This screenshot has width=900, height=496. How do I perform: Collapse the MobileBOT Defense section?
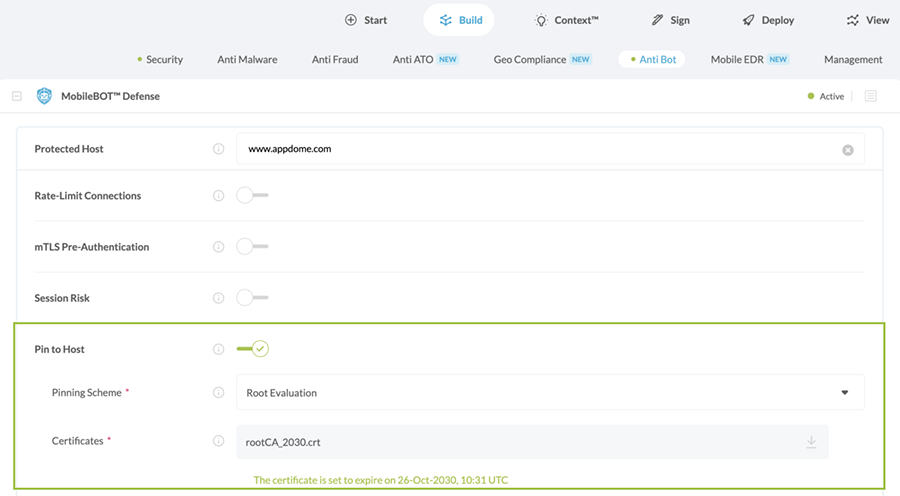pyautogui.click(x=17, y=97)
